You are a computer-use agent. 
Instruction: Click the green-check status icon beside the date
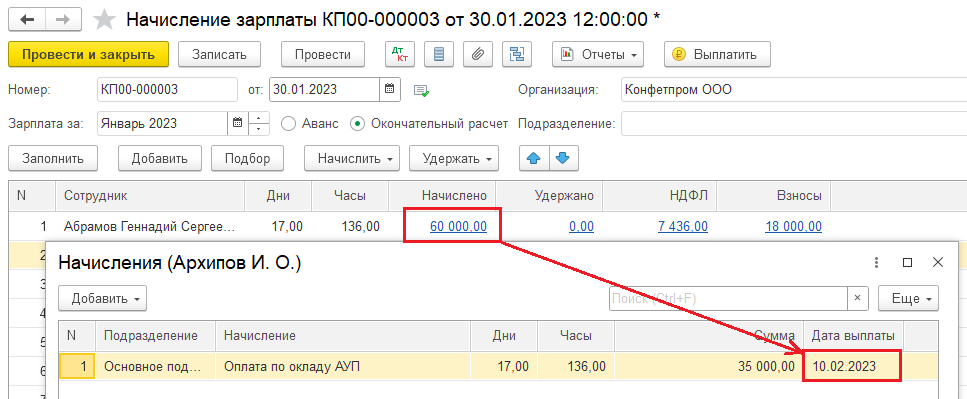(421, 91)
